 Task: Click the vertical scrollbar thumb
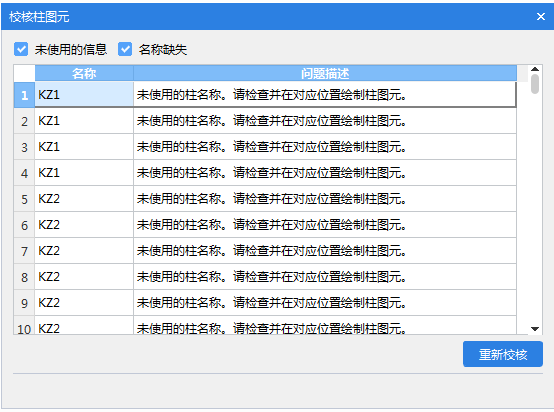pyautogui.click(x=535, y=84)
